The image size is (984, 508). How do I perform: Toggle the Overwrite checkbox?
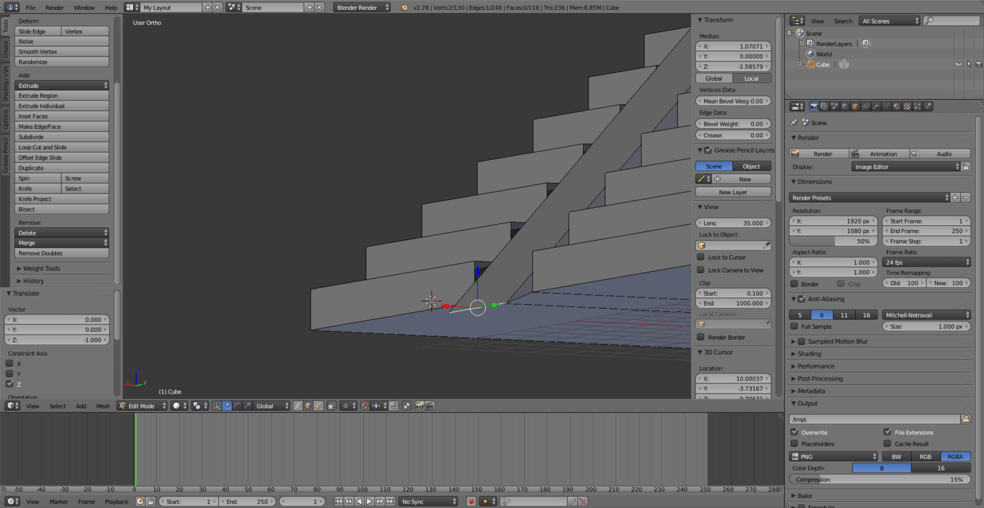tap(794, 432)
